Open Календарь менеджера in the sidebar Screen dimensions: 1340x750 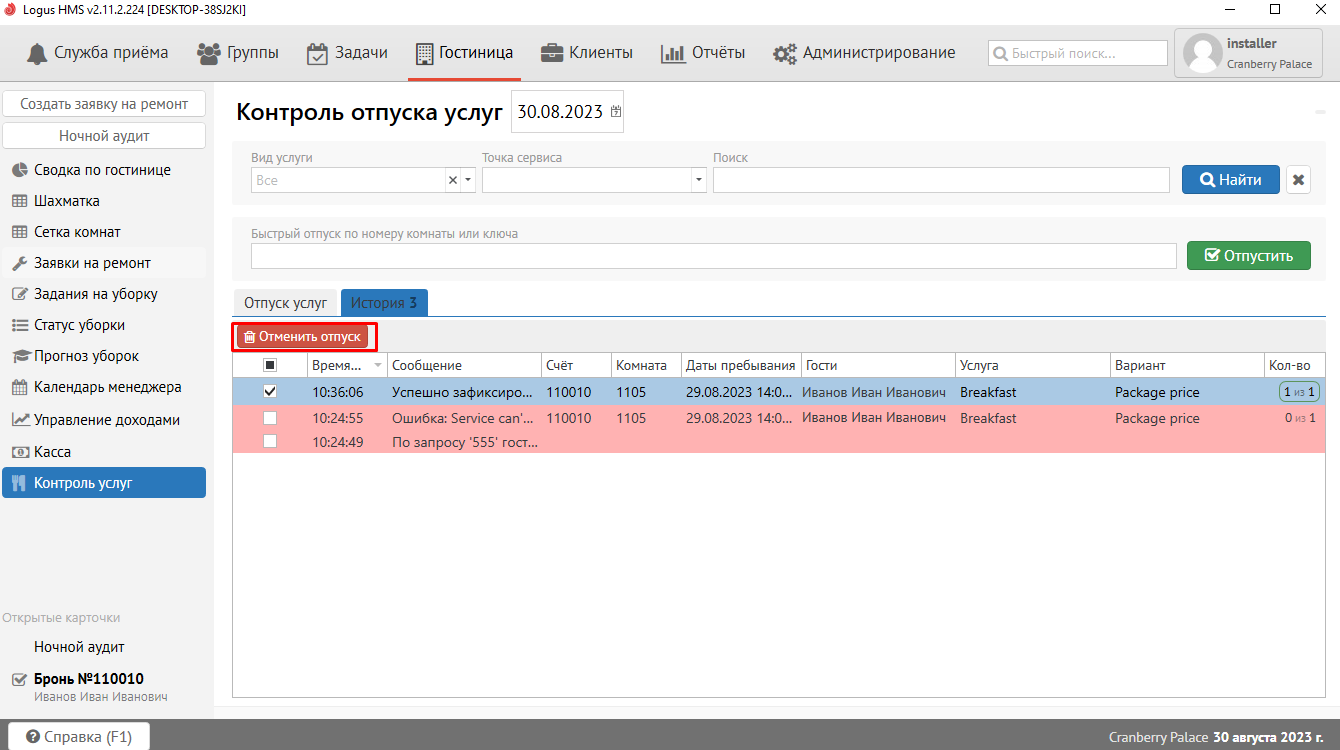coord(107,388)
